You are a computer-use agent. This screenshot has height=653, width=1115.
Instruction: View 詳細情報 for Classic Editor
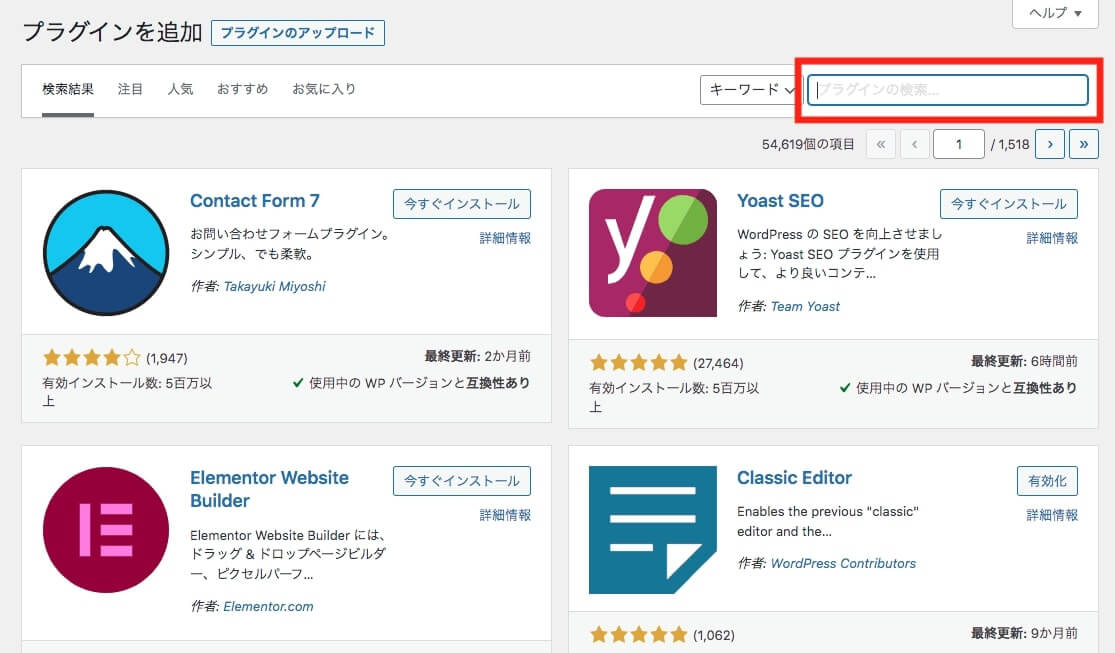point(1052,515)
